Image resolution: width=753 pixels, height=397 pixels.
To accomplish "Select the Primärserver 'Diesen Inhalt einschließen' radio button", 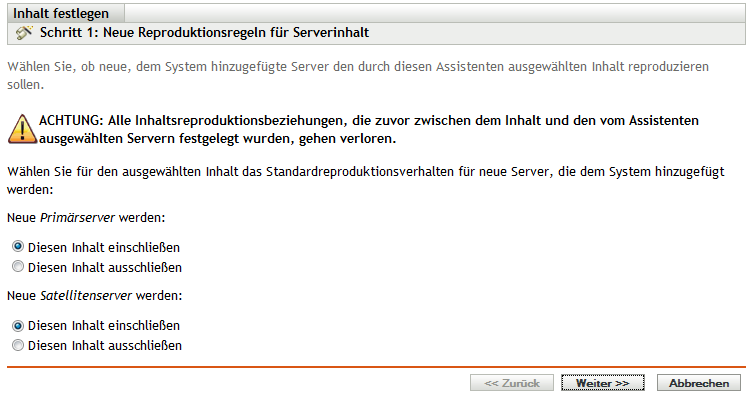I will pos(18,247).
